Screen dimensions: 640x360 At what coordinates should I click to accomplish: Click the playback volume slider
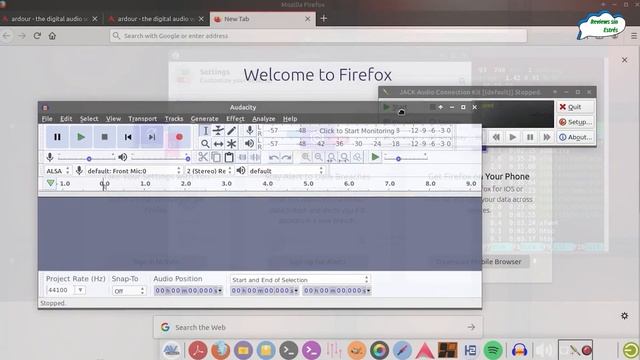coord(160,157)
